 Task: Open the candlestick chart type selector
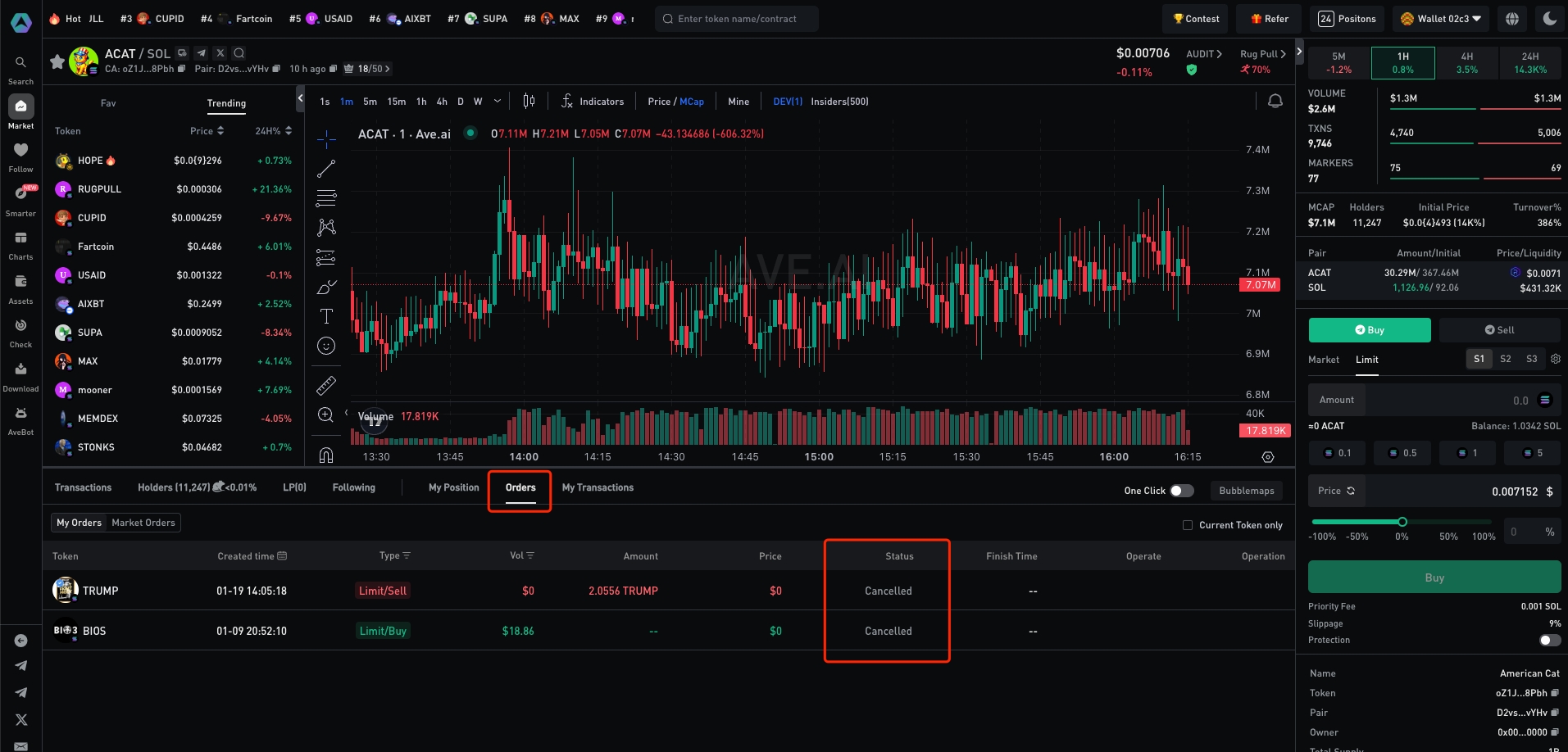click(x=529, y=102)
